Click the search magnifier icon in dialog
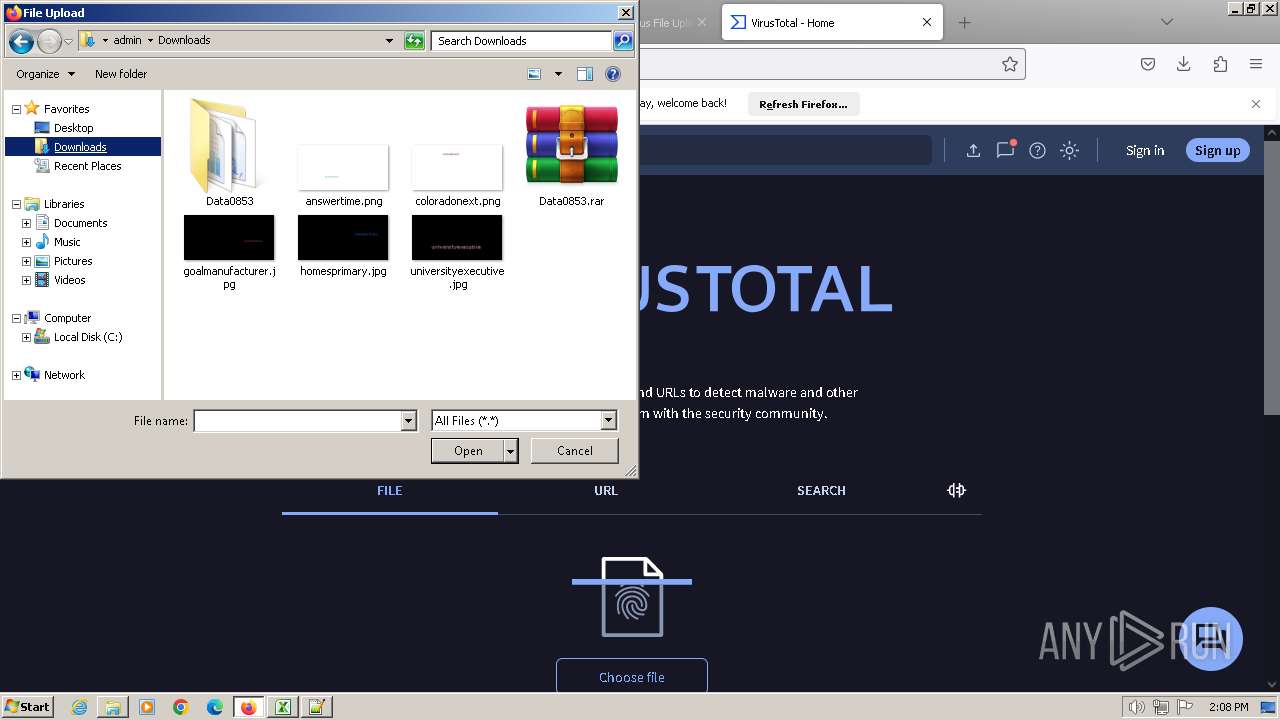The width and height of the screenshot is (1280, 720). point(623,41)
